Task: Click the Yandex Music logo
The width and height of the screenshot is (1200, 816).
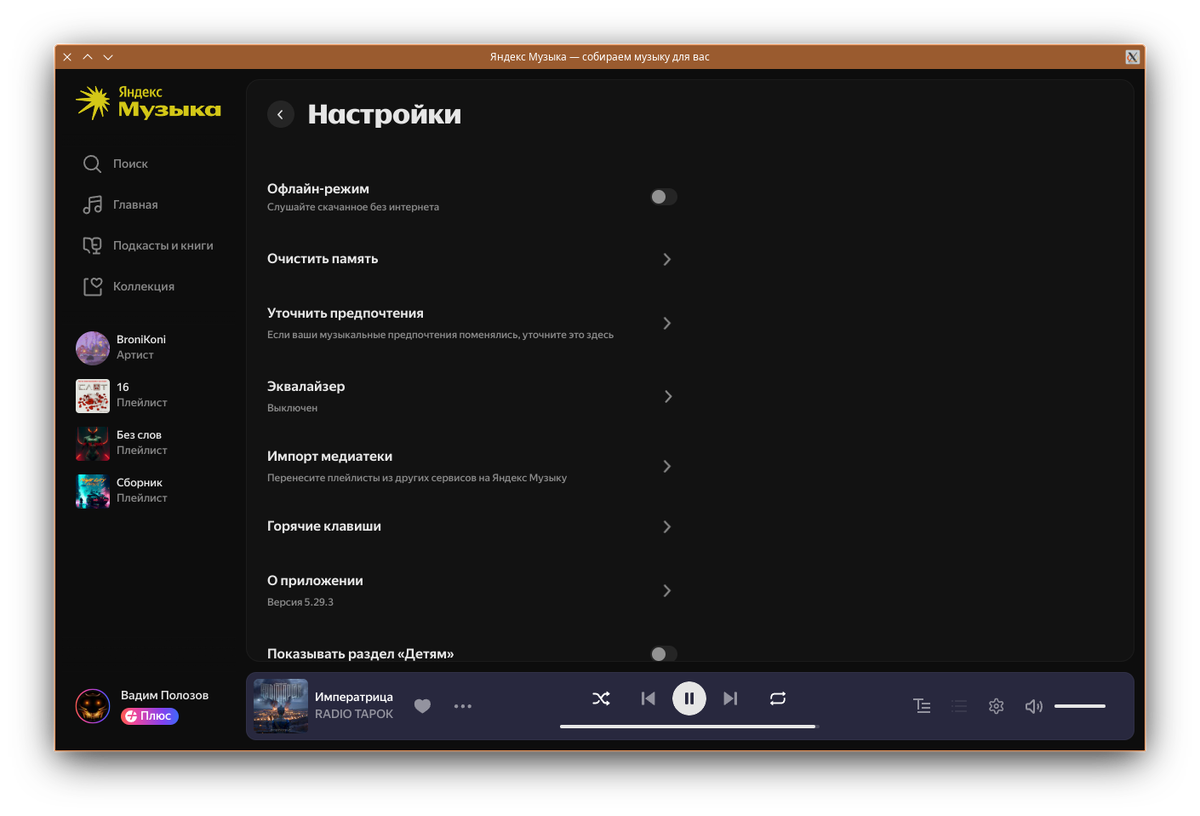Action: click(x=148, y=102)
